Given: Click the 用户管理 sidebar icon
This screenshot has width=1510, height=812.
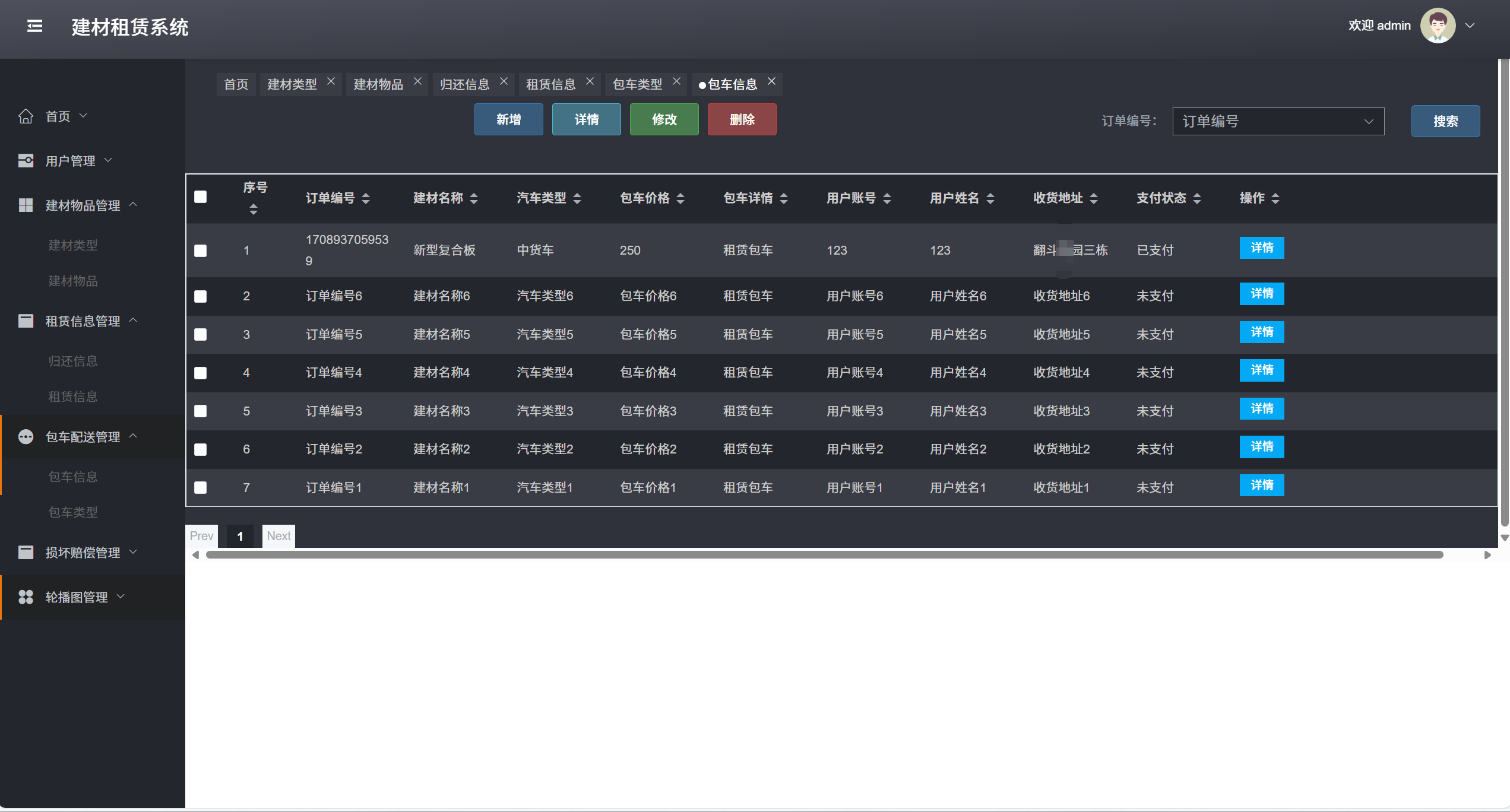Looking at the screenshot, I should (26, 160).
